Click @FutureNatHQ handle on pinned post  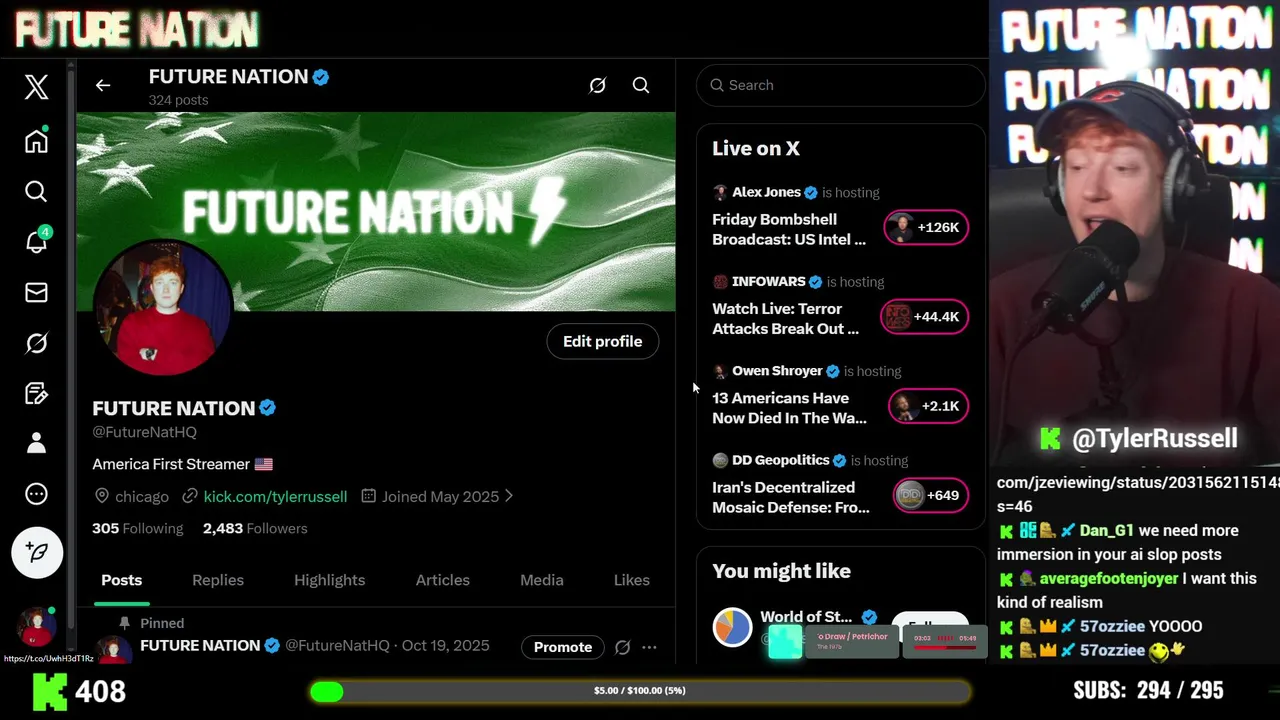click(337, 646)
